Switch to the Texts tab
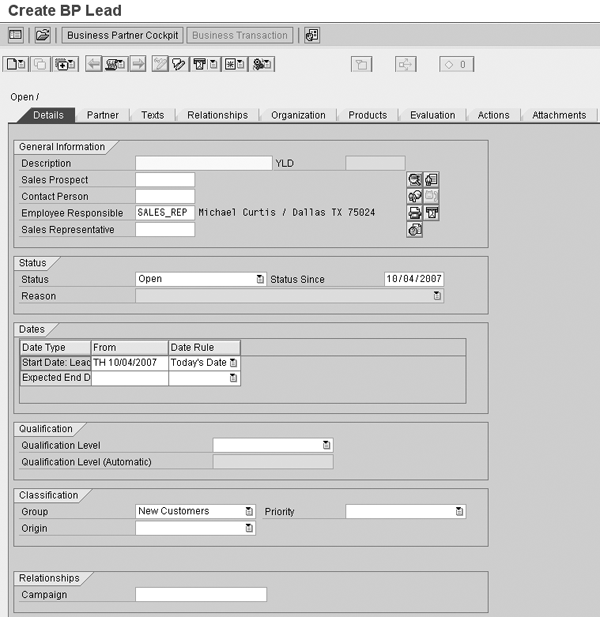This screenshot has width=600, height=617. click(x=153, y=115)
